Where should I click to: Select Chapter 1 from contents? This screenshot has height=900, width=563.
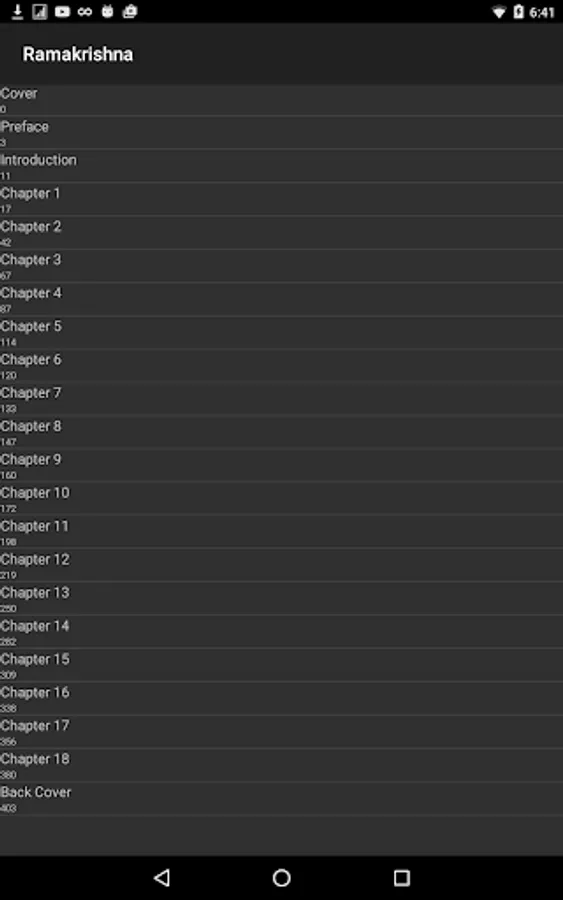tap(281, 200)
